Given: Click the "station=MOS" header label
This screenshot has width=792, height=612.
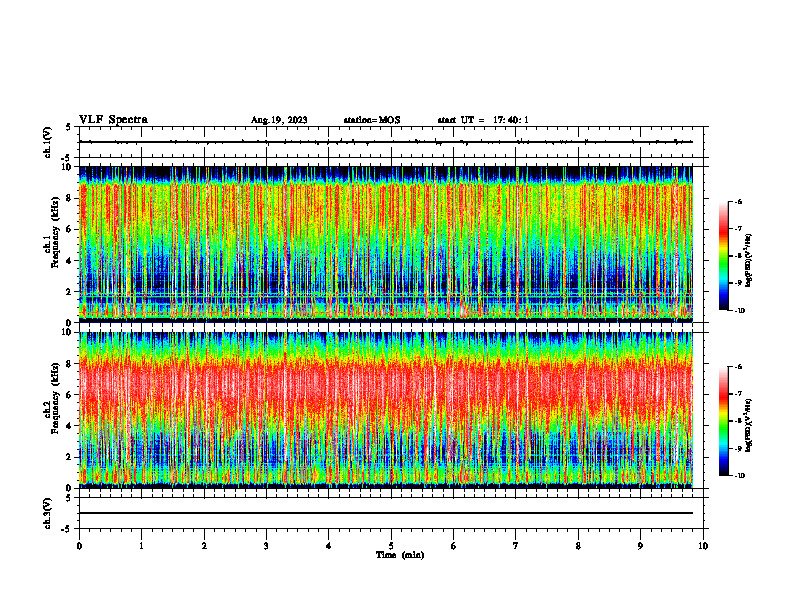Looking at the screenshot, I should (372, 120).
